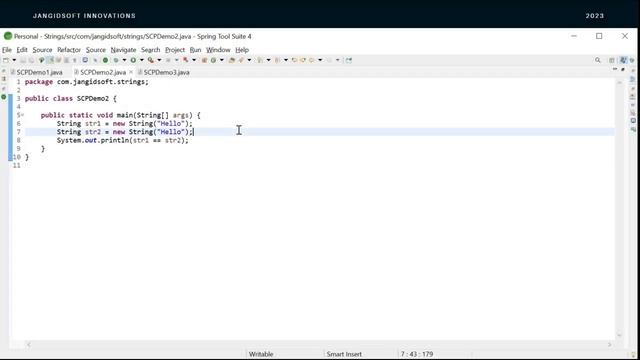Open the Quick Access magnifier search
This screenshot has width=640, height=360.
coord(598,60)
